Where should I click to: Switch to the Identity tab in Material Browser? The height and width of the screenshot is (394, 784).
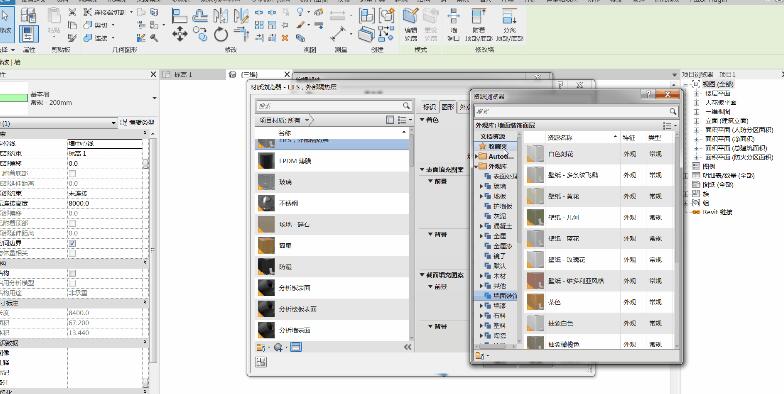click(x=430, y=107)
